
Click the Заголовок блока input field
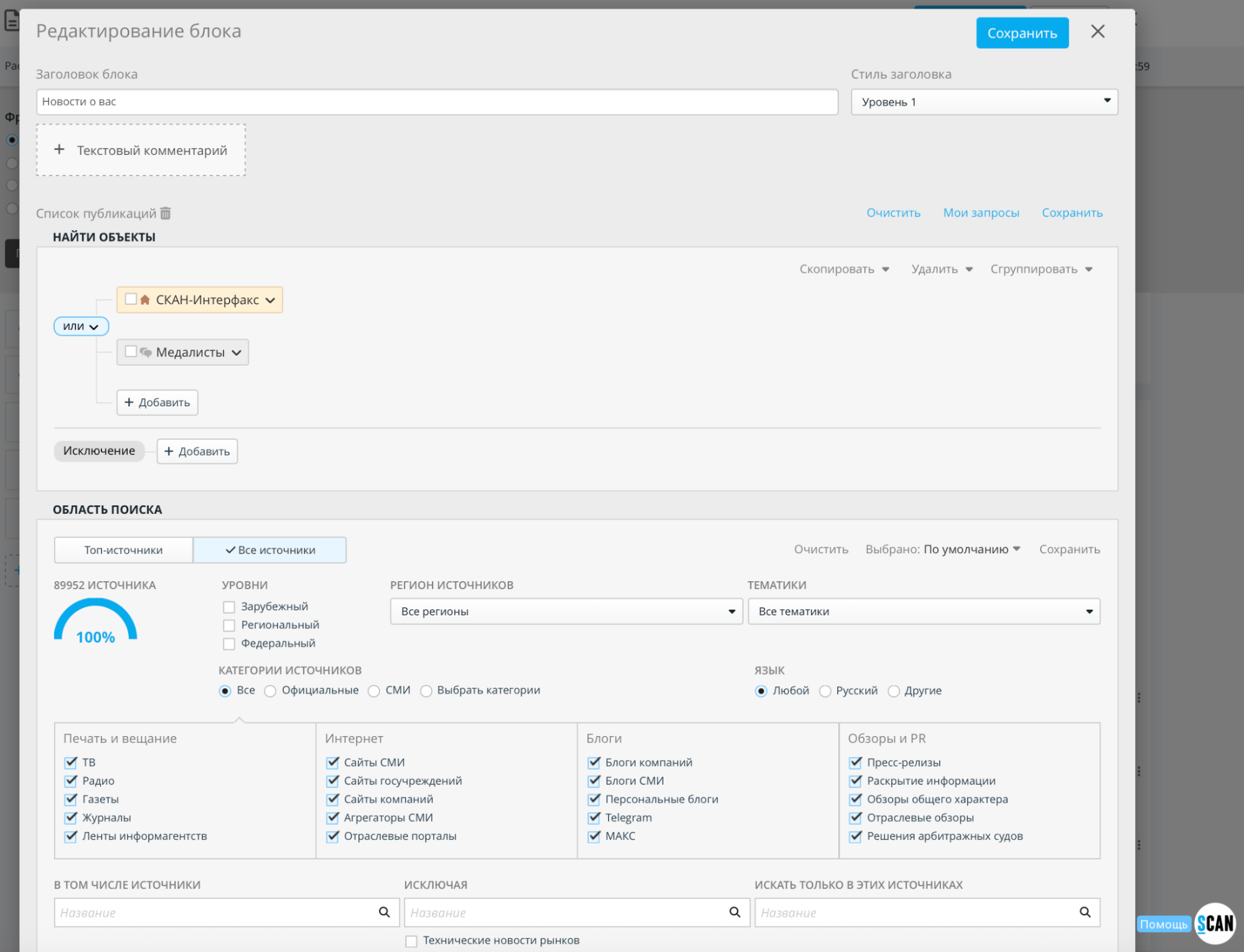pos(437,102)
